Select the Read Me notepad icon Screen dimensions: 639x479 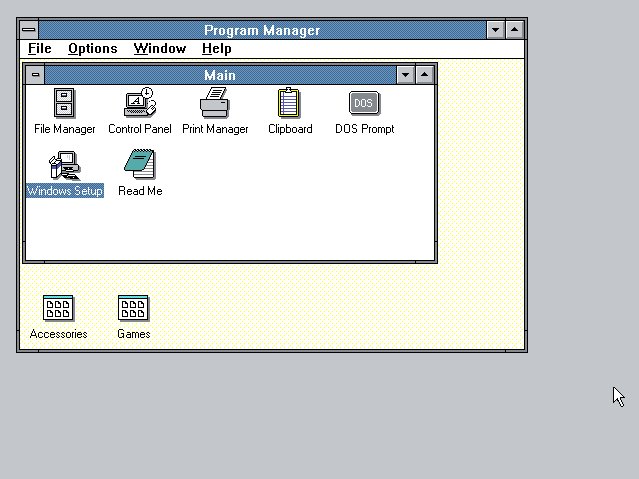tap(140, 164)
